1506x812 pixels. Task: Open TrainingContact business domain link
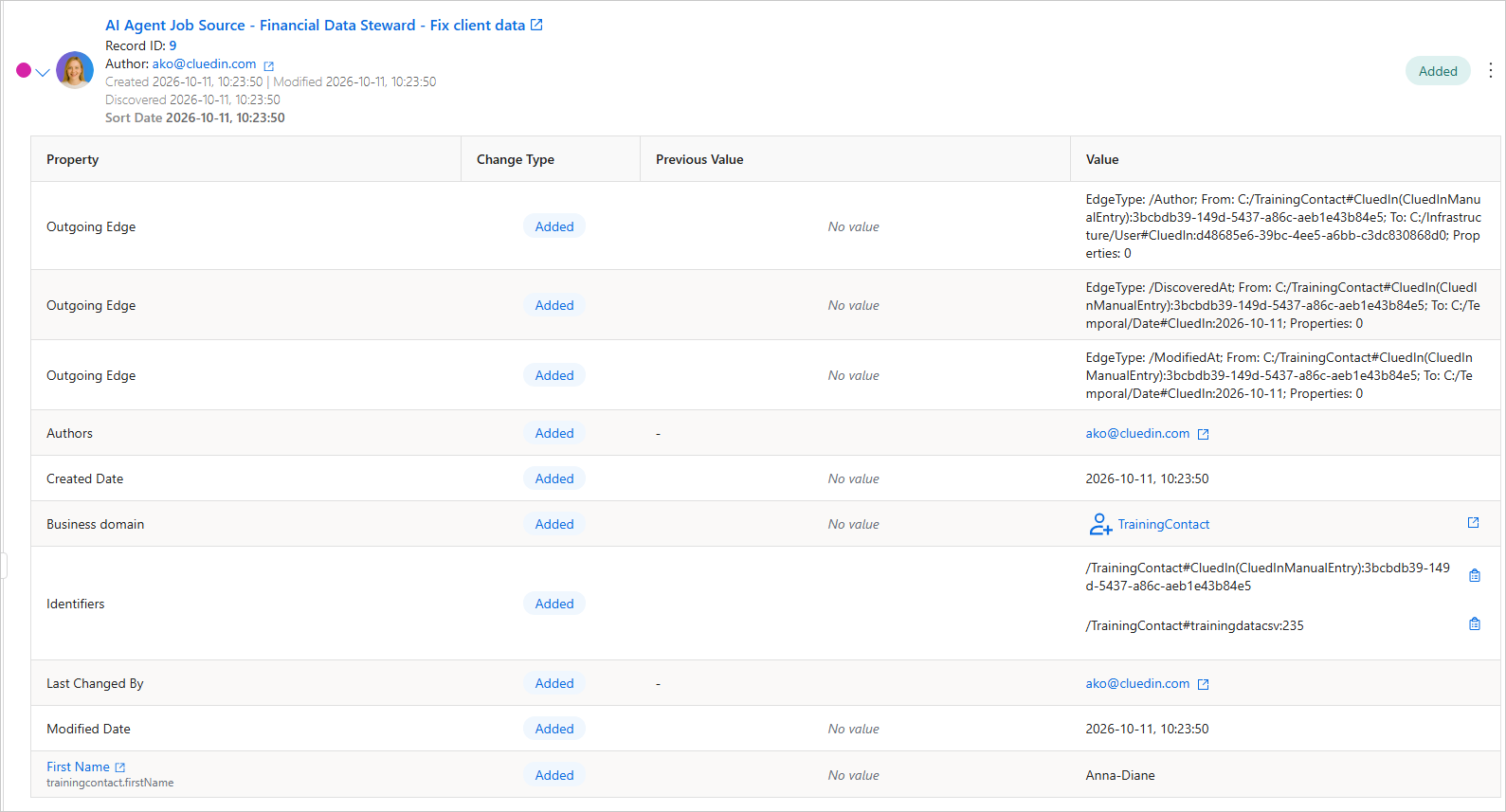1164,524
